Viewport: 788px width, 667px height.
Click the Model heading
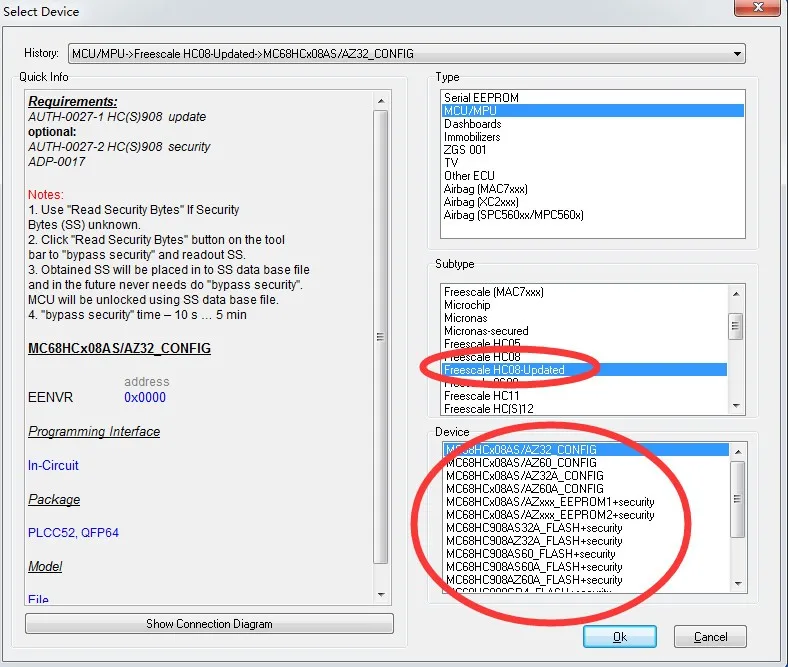coord(45,566)
